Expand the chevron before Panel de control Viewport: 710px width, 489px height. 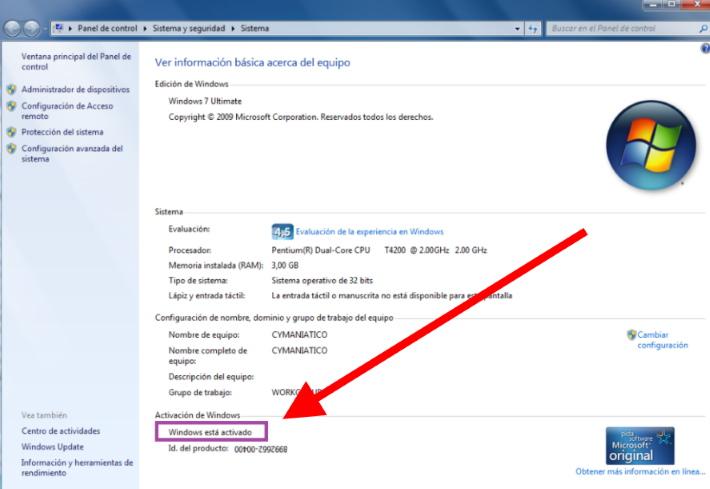tap(70, 29)
